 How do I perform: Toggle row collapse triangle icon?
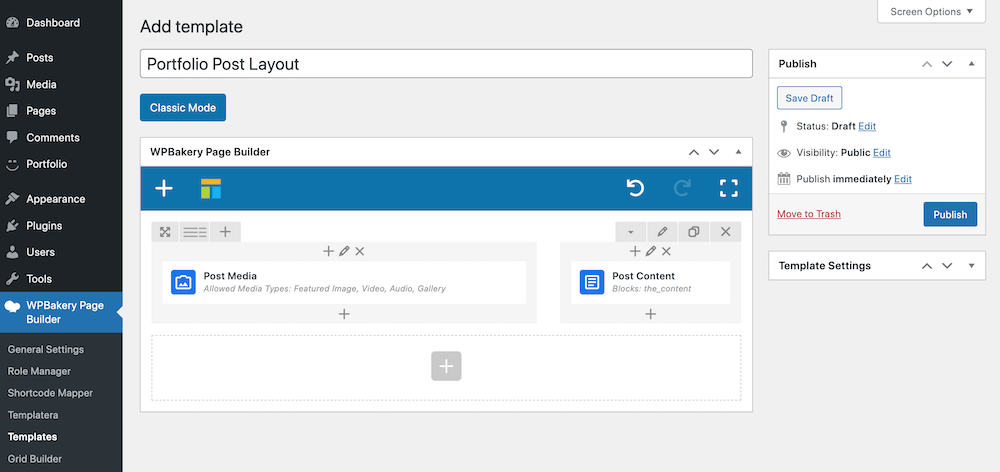coord(631,232)
